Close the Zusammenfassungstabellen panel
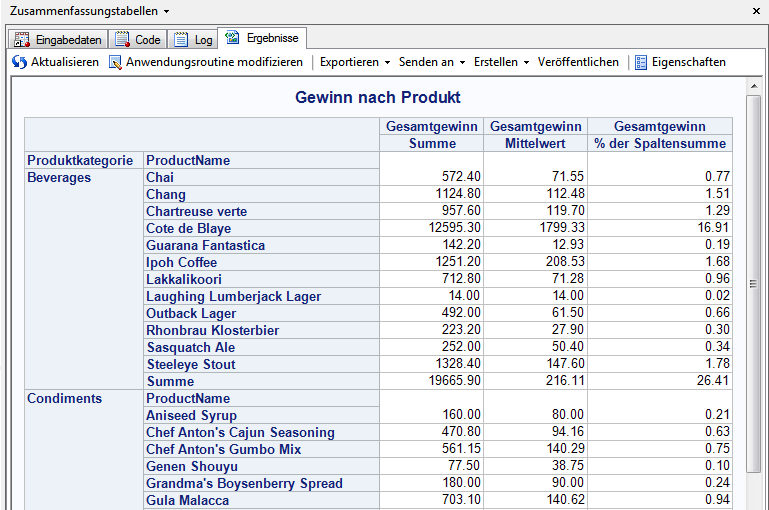 tap(756, 11)
